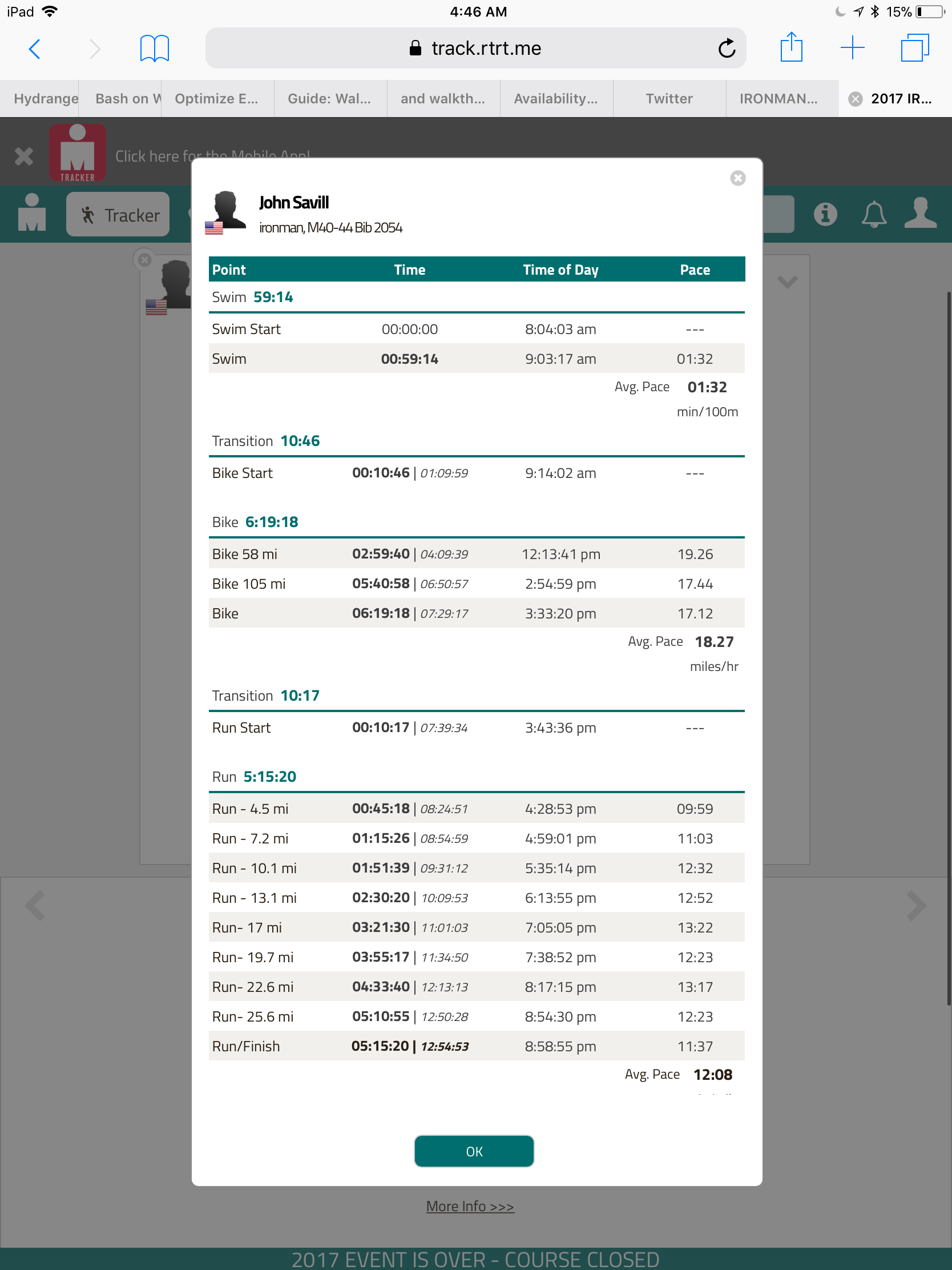Reload the track.rtrt.me page
The height and width of the screenshot is (1270, 952).
tap(726, 49)
